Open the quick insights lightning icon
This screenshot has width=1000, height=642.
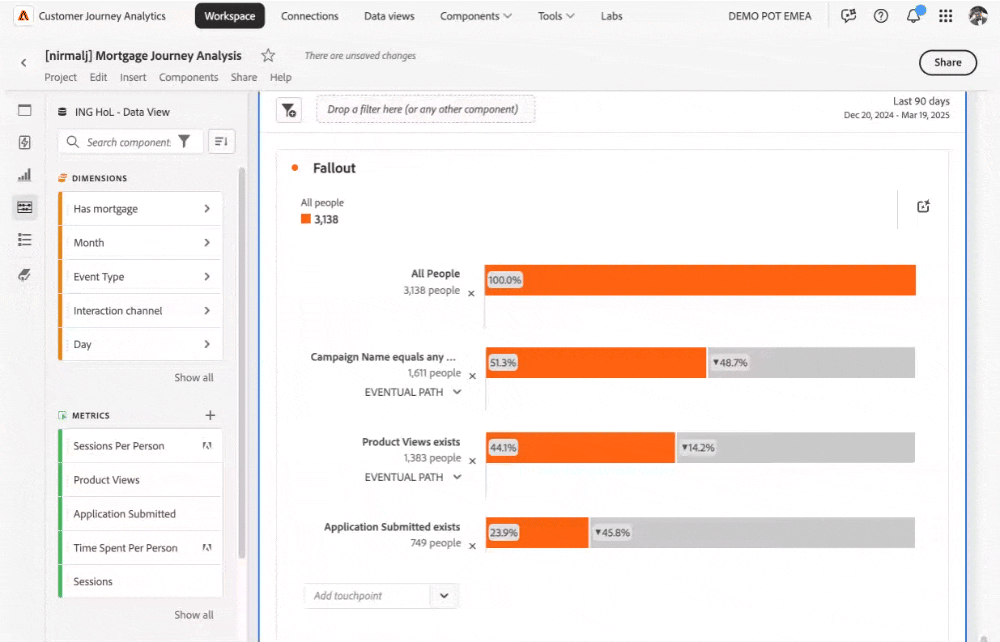[25, 142]
